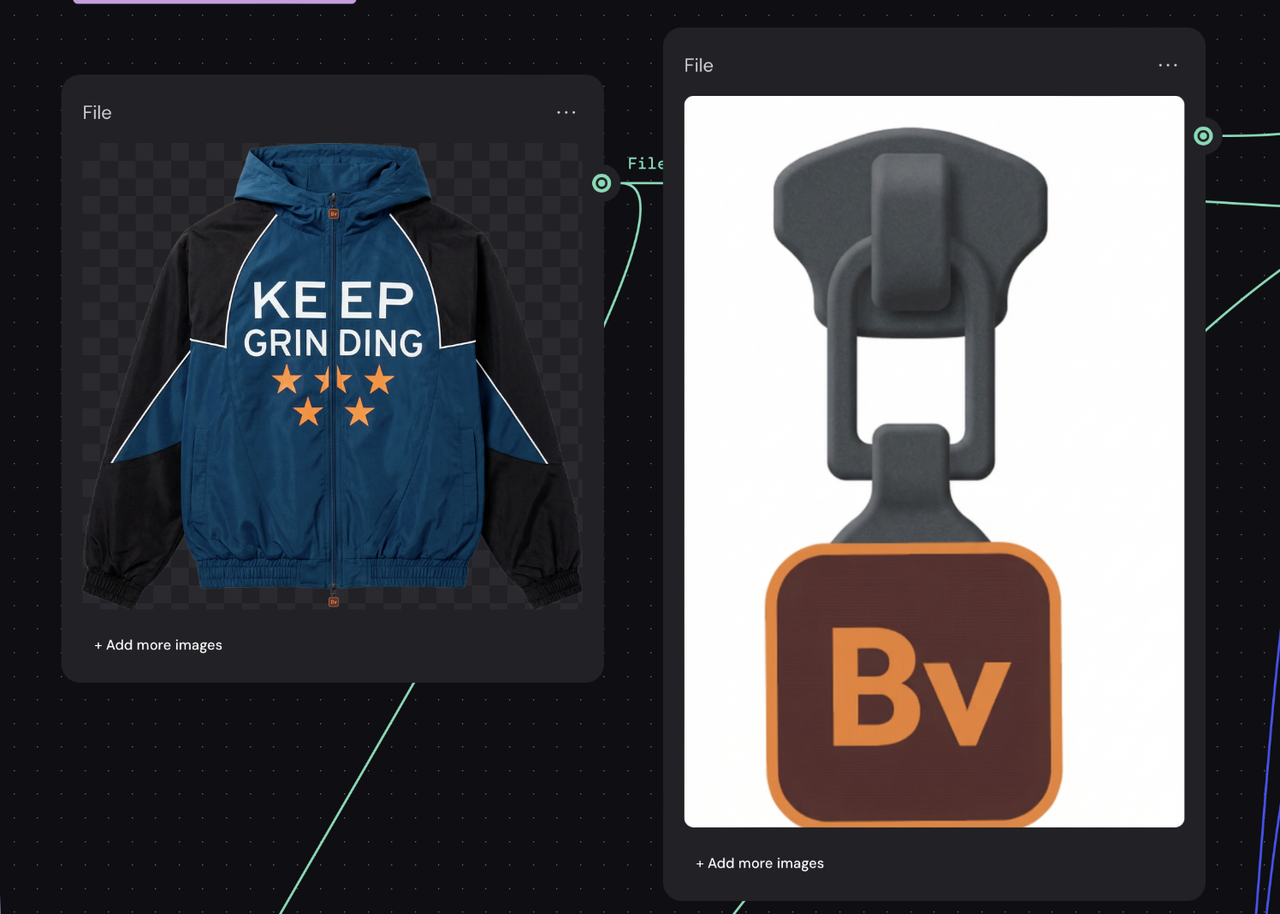Open the jacket File node's three-dot menu
Screen dimensions: 1280x914
[x=566, y=113]
